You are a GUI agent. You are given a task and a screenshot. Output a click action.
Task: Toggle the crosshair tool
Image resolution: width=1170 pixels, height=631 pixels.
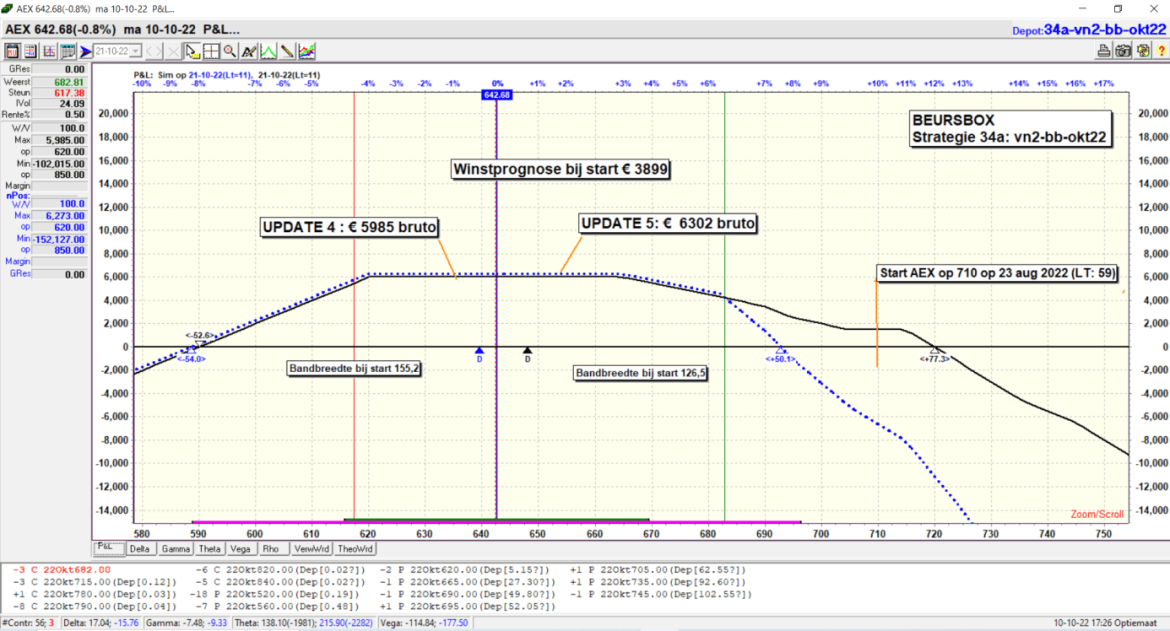211,51
